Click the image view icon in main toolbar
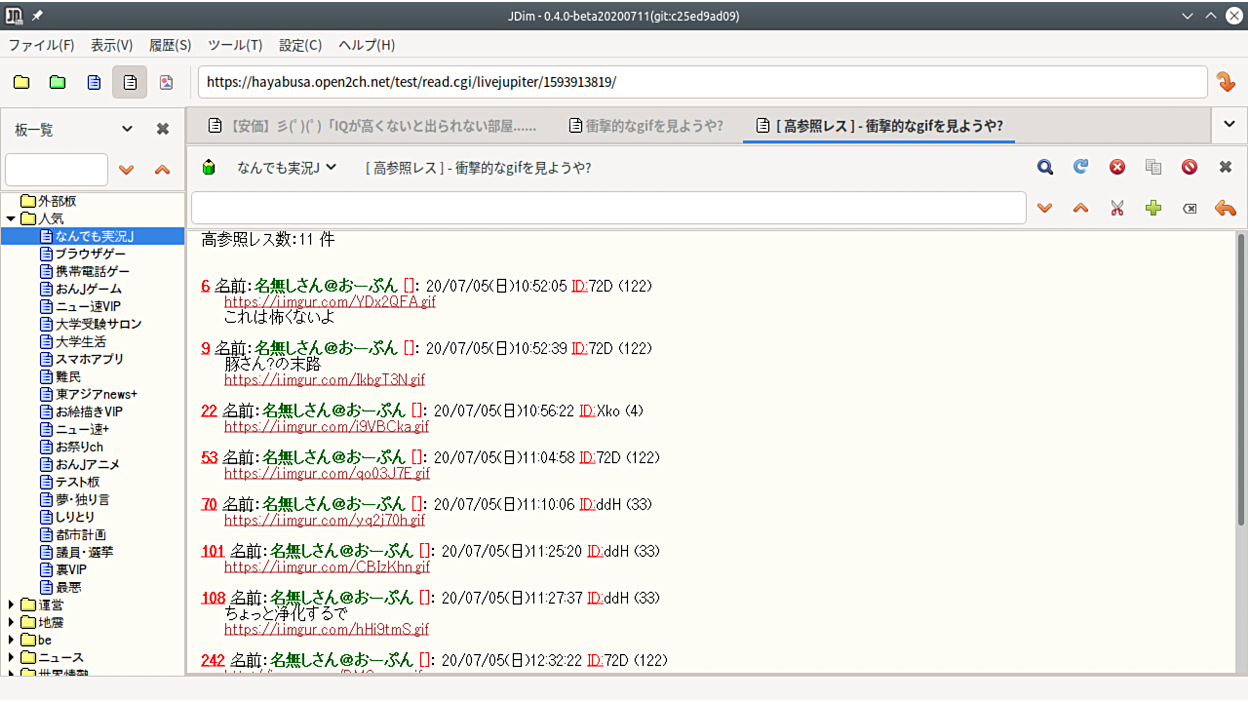1248x702 pixels. tap(166, 82)
